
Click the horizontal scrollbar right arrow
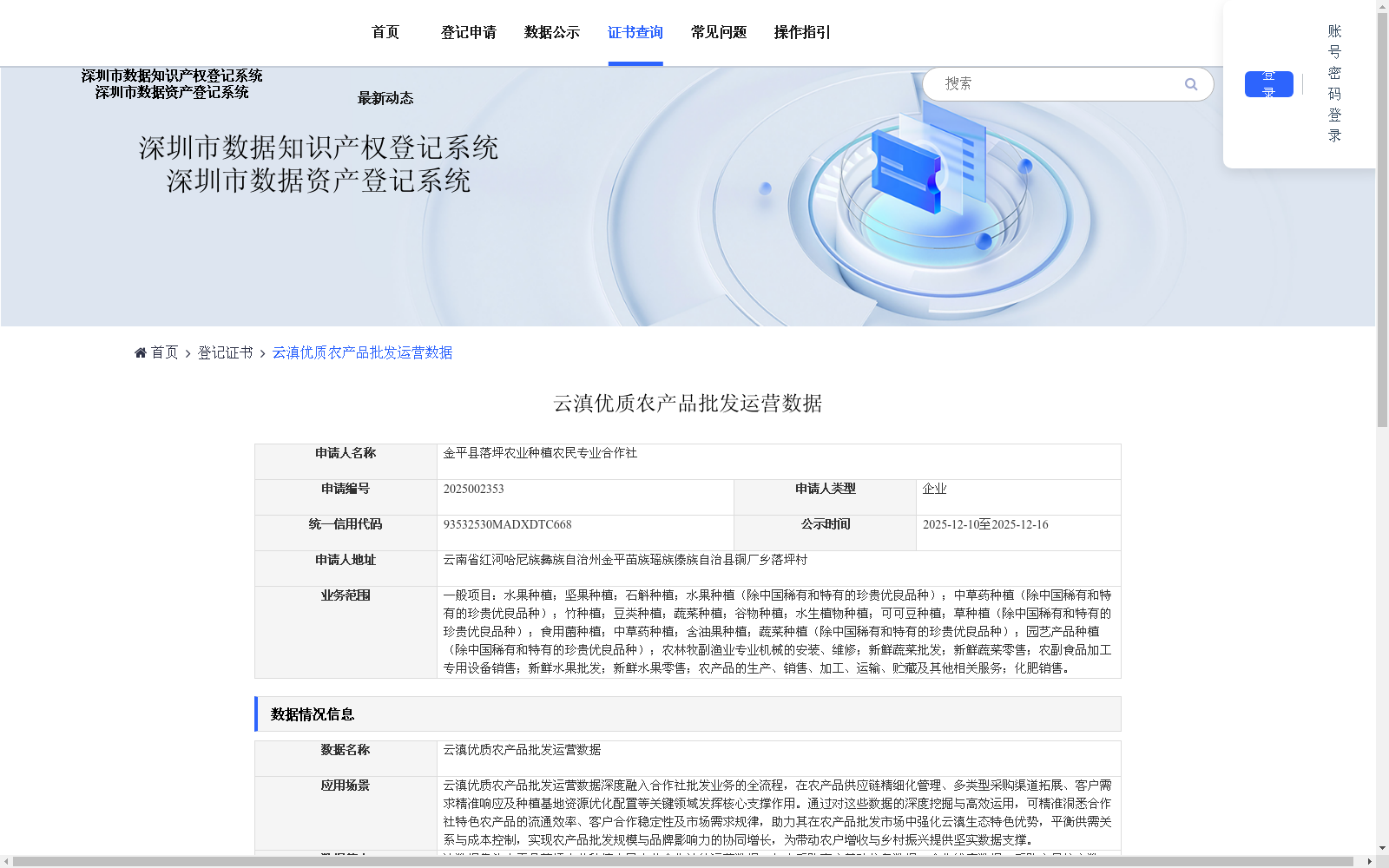pyautogui.click(x=1369, y=861)
